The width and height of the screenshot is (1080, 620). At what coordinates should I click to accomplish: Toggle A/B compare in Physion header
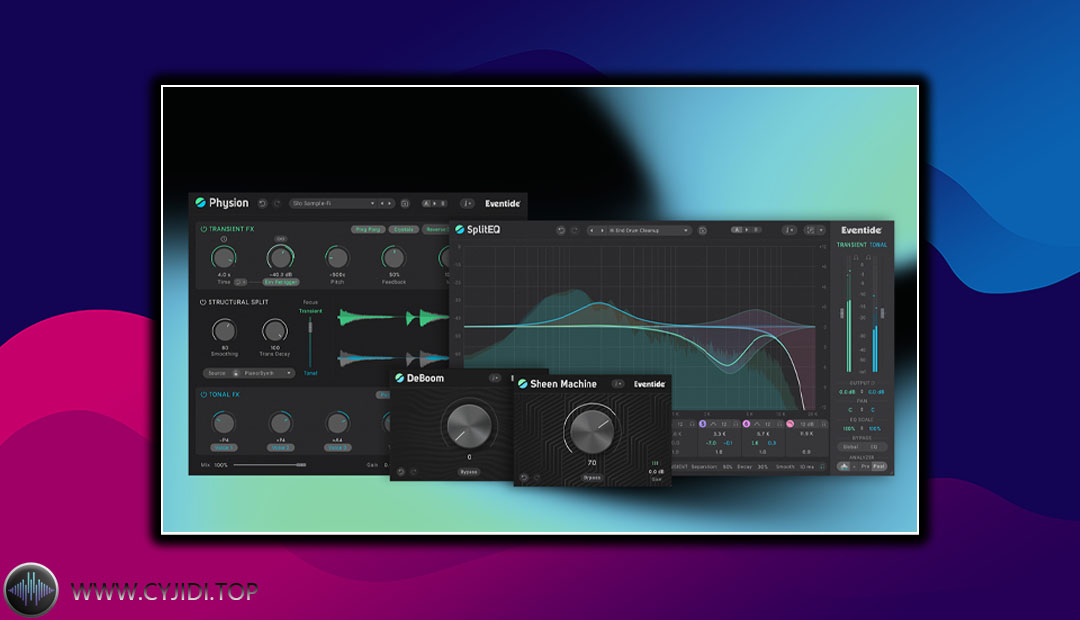point(434,203)
